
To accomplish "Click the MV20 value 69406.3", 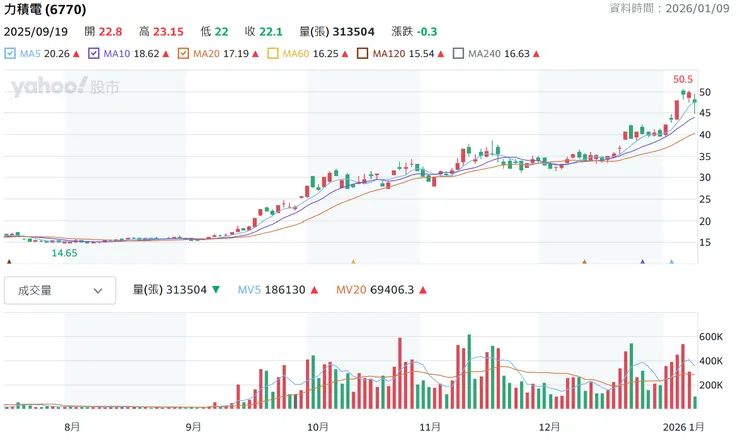I will click(x=392, y=290).
